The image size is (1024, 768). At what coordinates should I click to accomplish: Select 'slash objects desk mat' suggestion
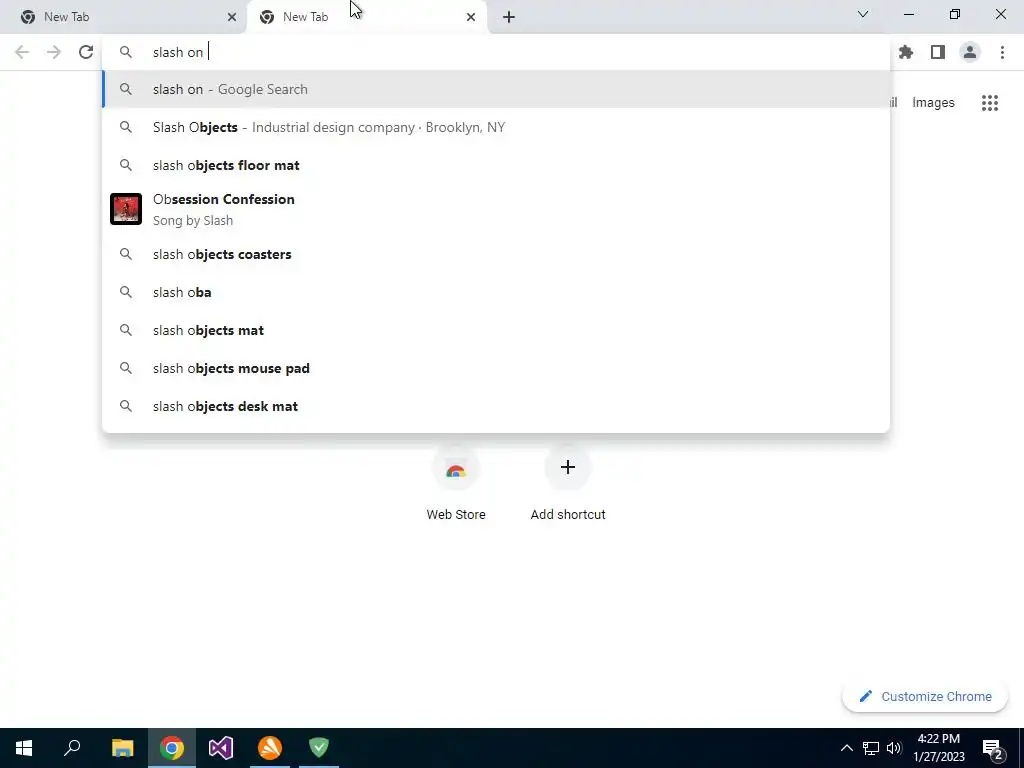496,406
